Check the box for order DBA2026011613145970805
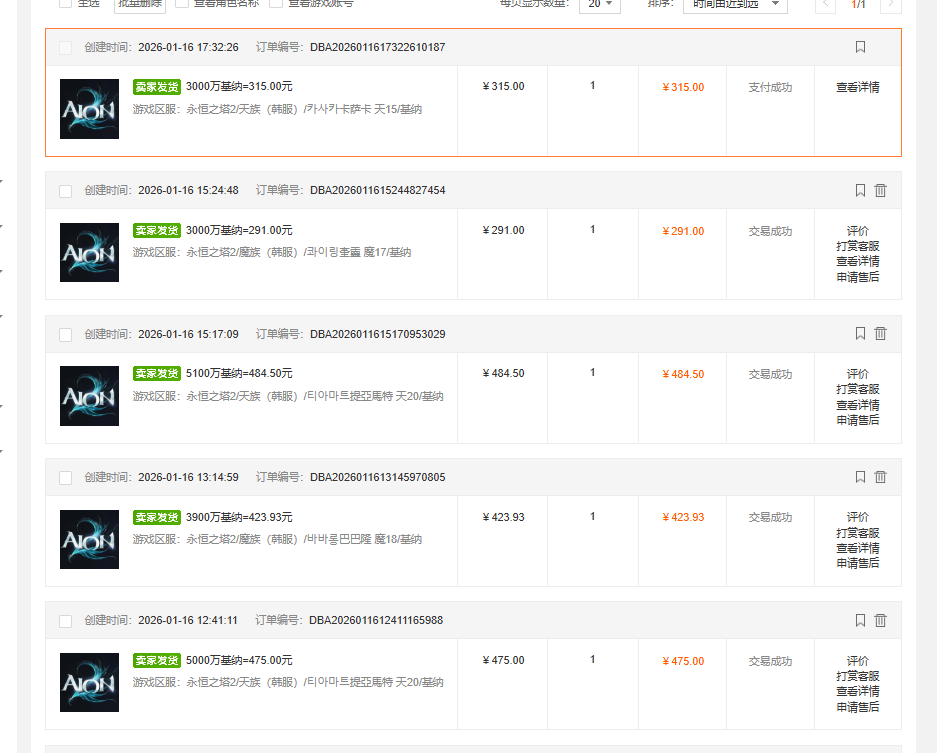937x753 pixels. [x=65, y=478]
